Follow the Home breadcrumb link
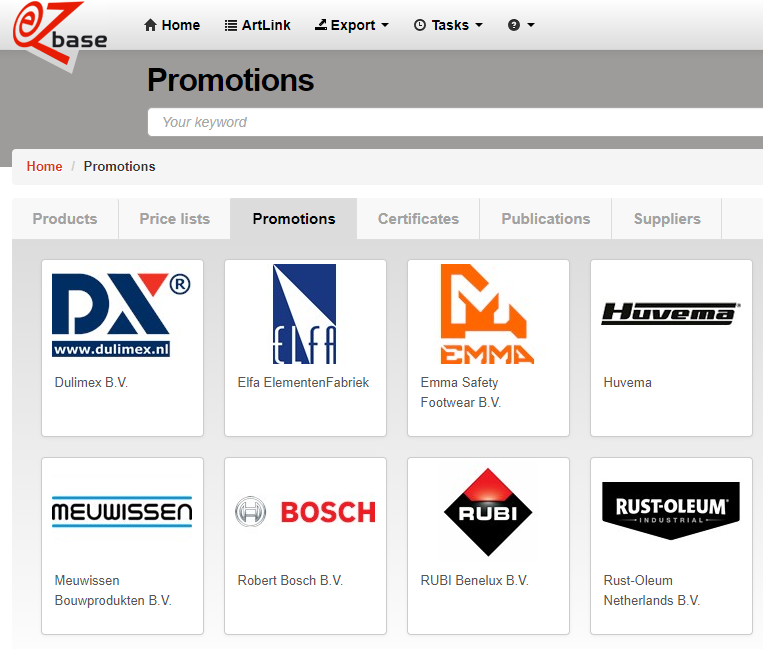The image size is (763, 649). [44, 166]
